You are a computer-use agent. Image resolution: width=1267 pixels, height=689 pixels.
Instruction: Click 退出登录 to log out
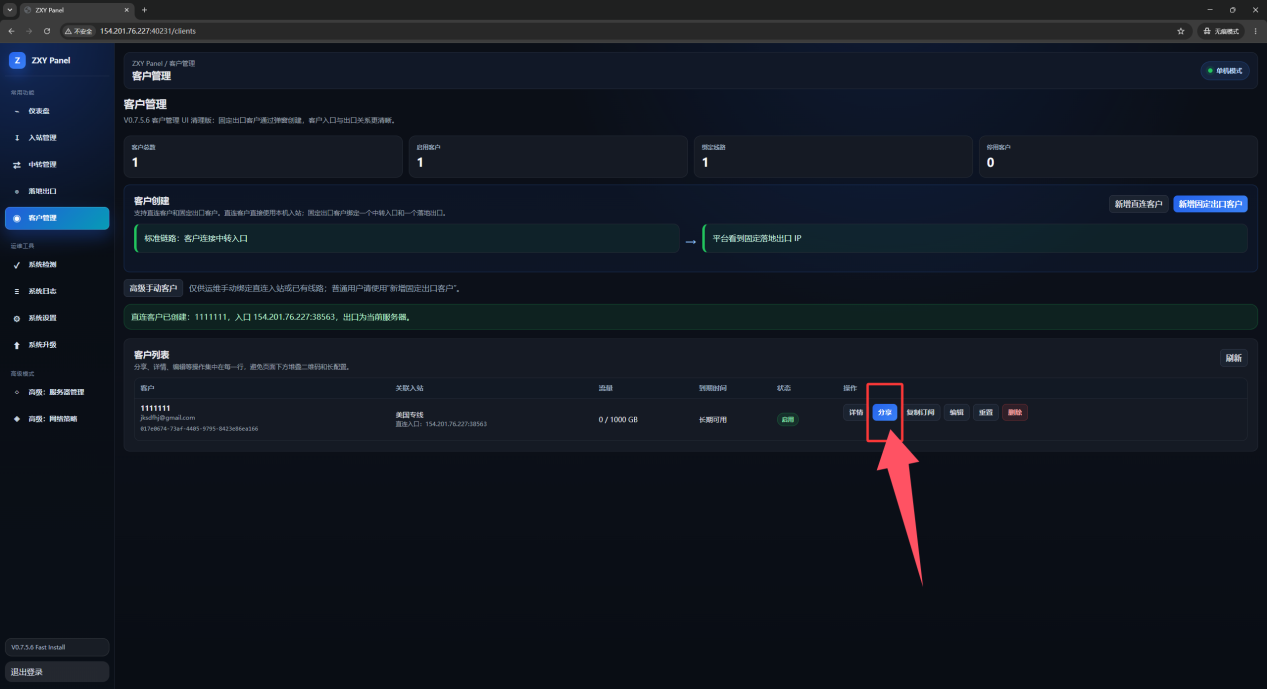[x=57, y=672]
